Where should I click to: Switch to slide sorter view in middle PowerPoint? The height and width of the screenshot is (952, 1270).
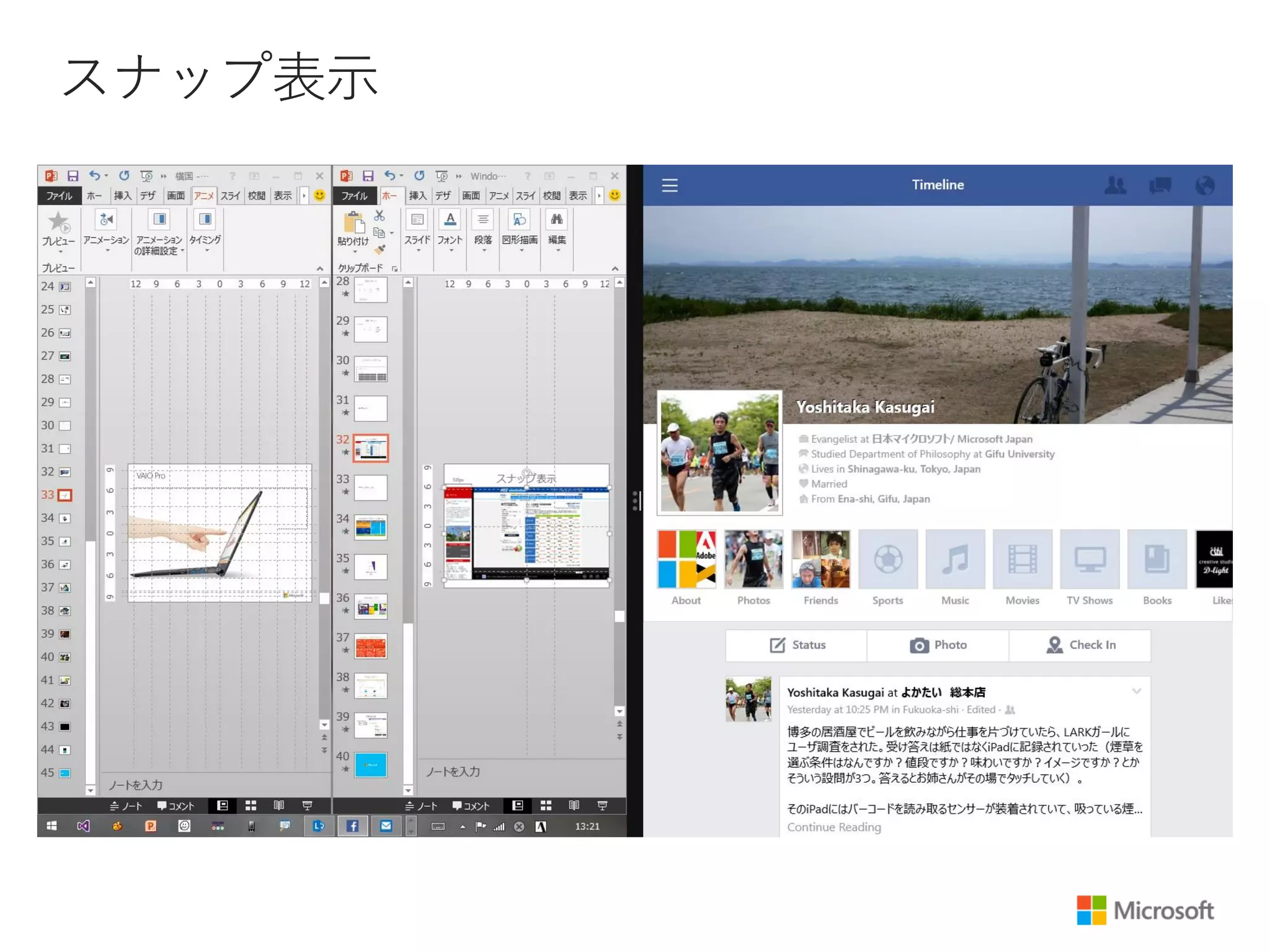point(546,805)
